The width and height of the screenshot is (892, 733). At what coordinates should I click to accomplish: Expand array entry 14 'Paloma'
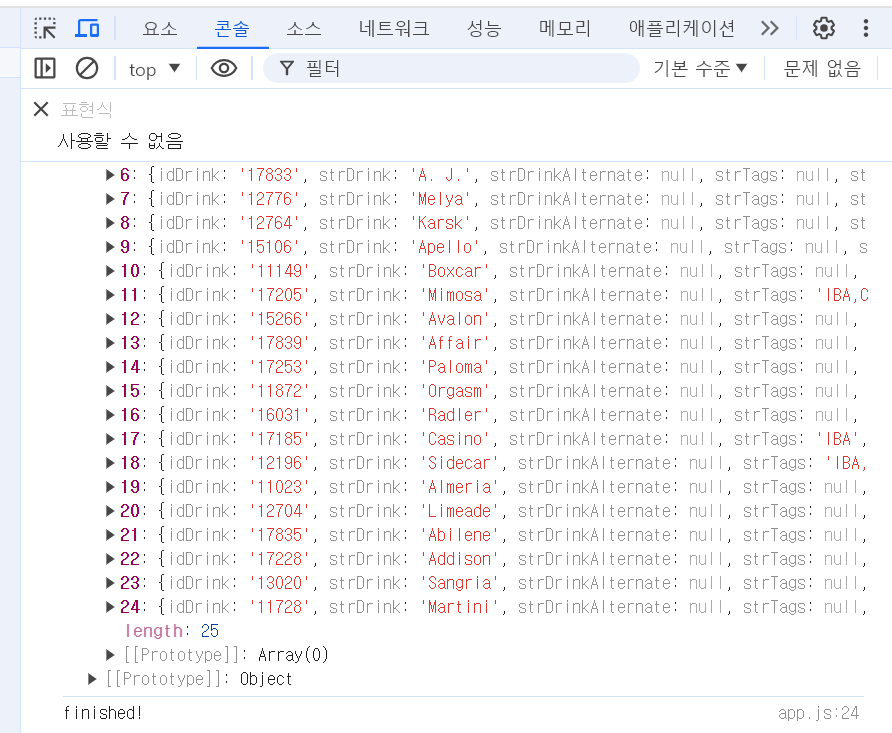pos(110,367)
